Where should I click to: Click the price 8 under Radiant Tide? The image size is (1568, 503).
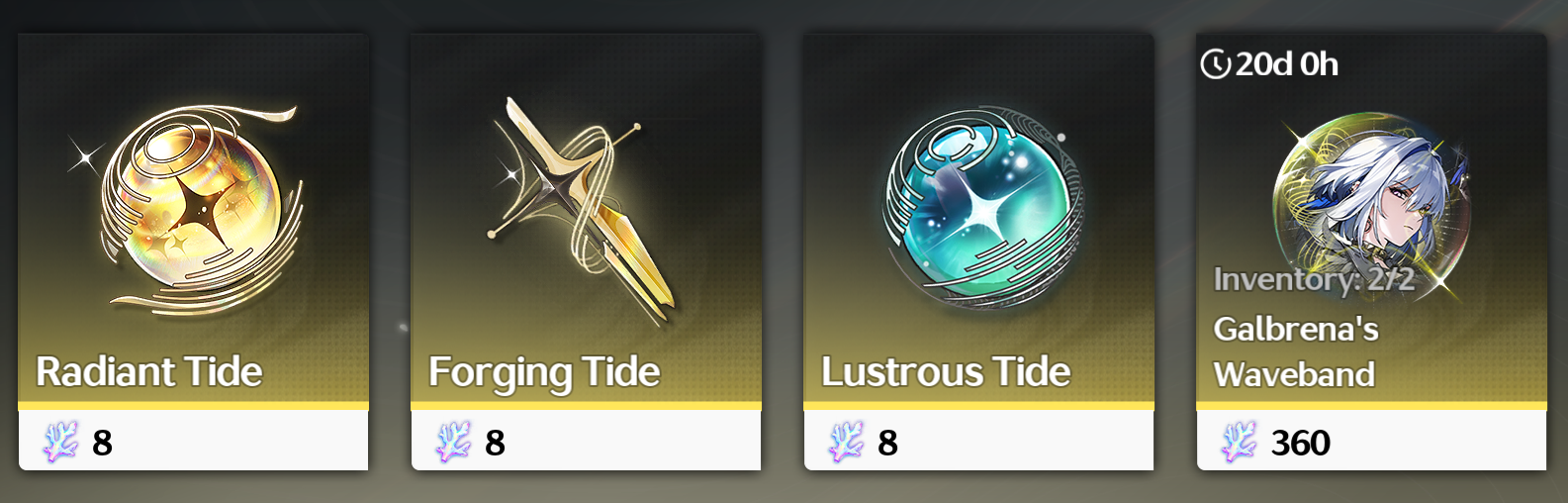click(x=102, y=443)
